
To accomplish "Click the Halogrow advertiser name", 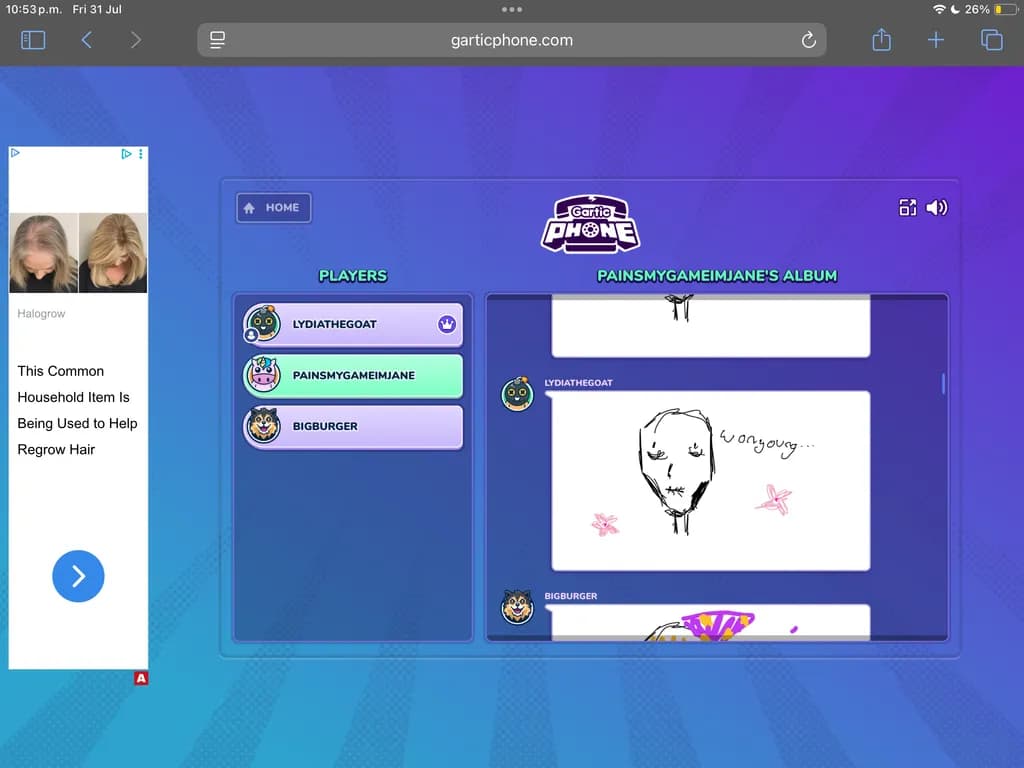I will 41,313.
